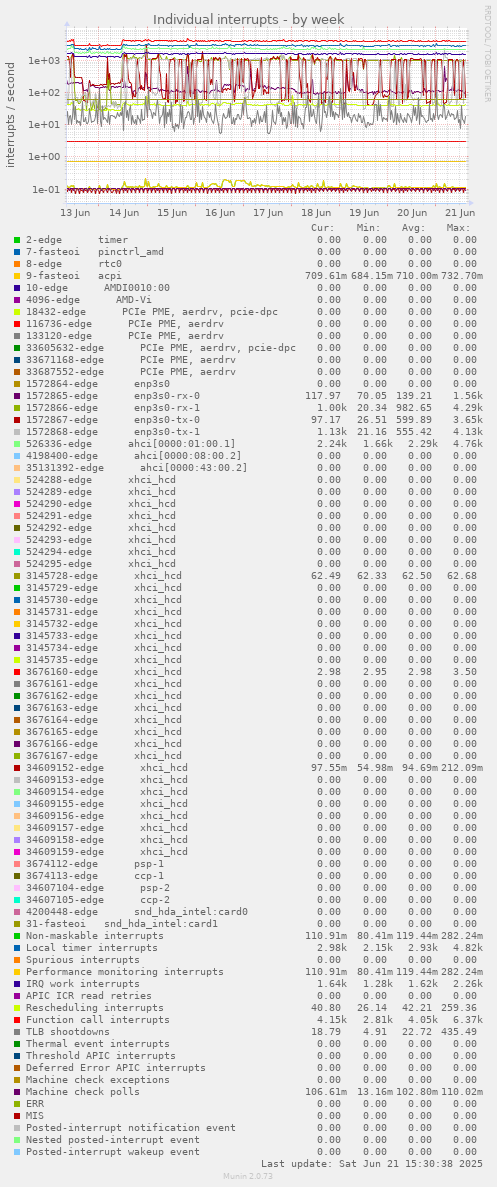
Task: Click the red swatch beside 116736-edge PCIe PME
Action: [x=17, y=324]
